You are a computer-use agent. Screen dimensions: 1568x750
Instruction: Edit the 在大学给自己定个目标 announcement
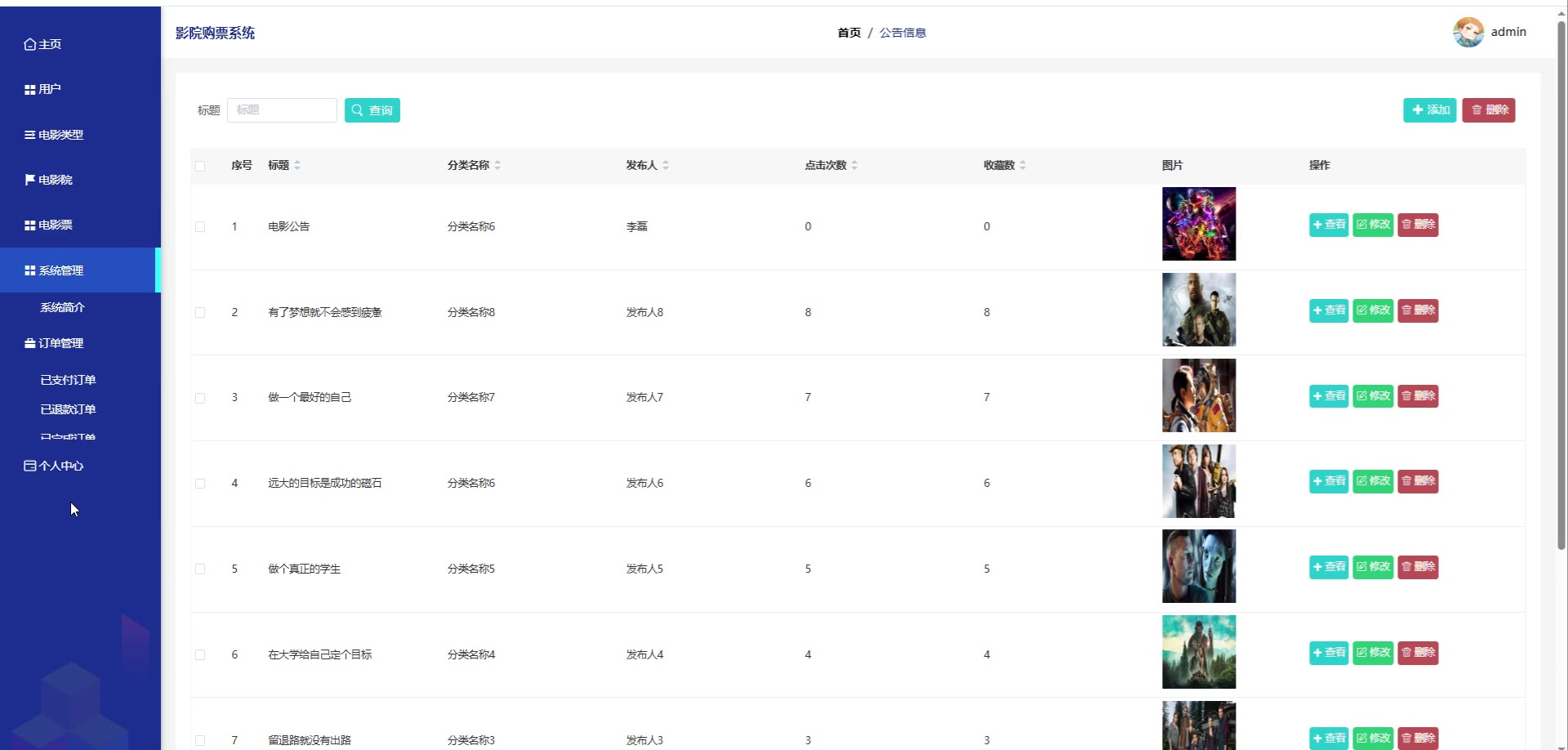pos(1373,653)
